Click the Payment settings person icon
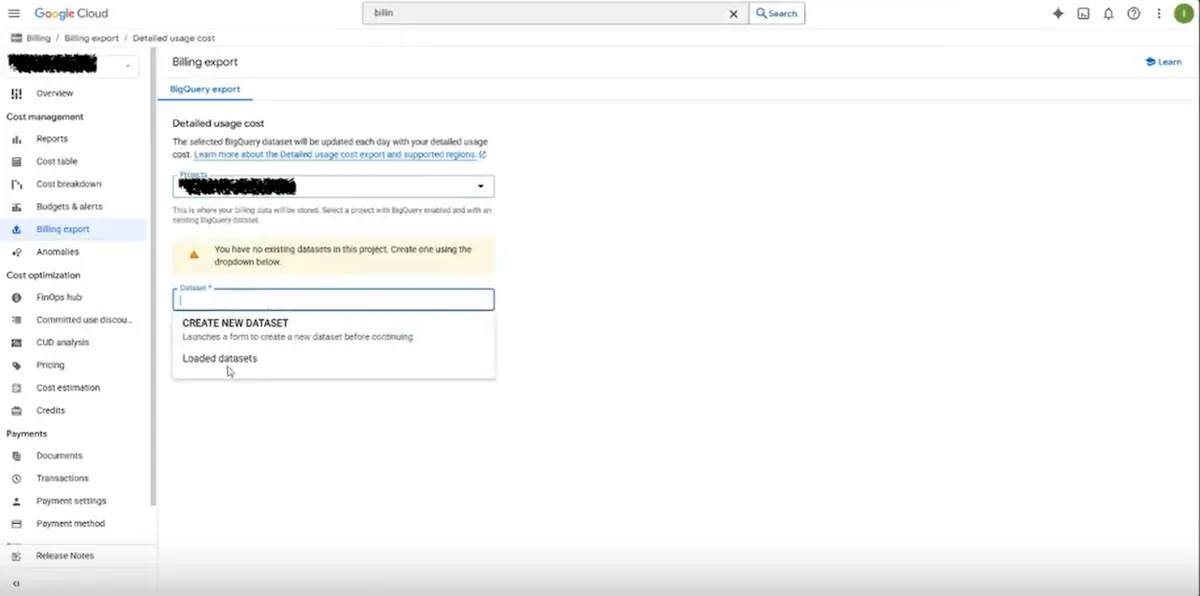Screen dimensions: 1200x596 [16, 501]
